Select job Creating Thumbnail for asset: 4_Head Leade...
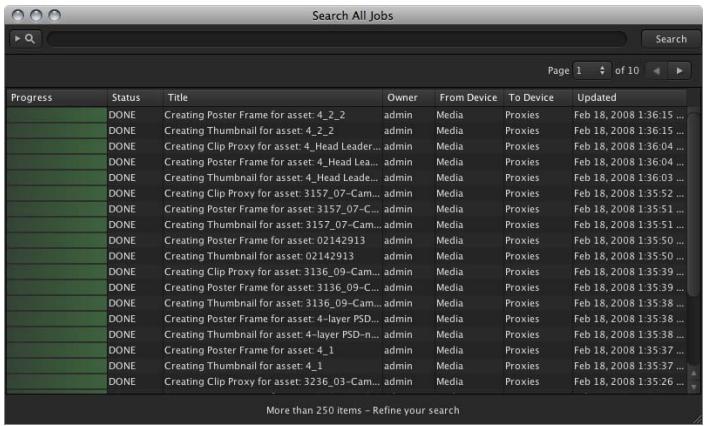This screenshot has height=426, width=704. [x=346, y=178]
